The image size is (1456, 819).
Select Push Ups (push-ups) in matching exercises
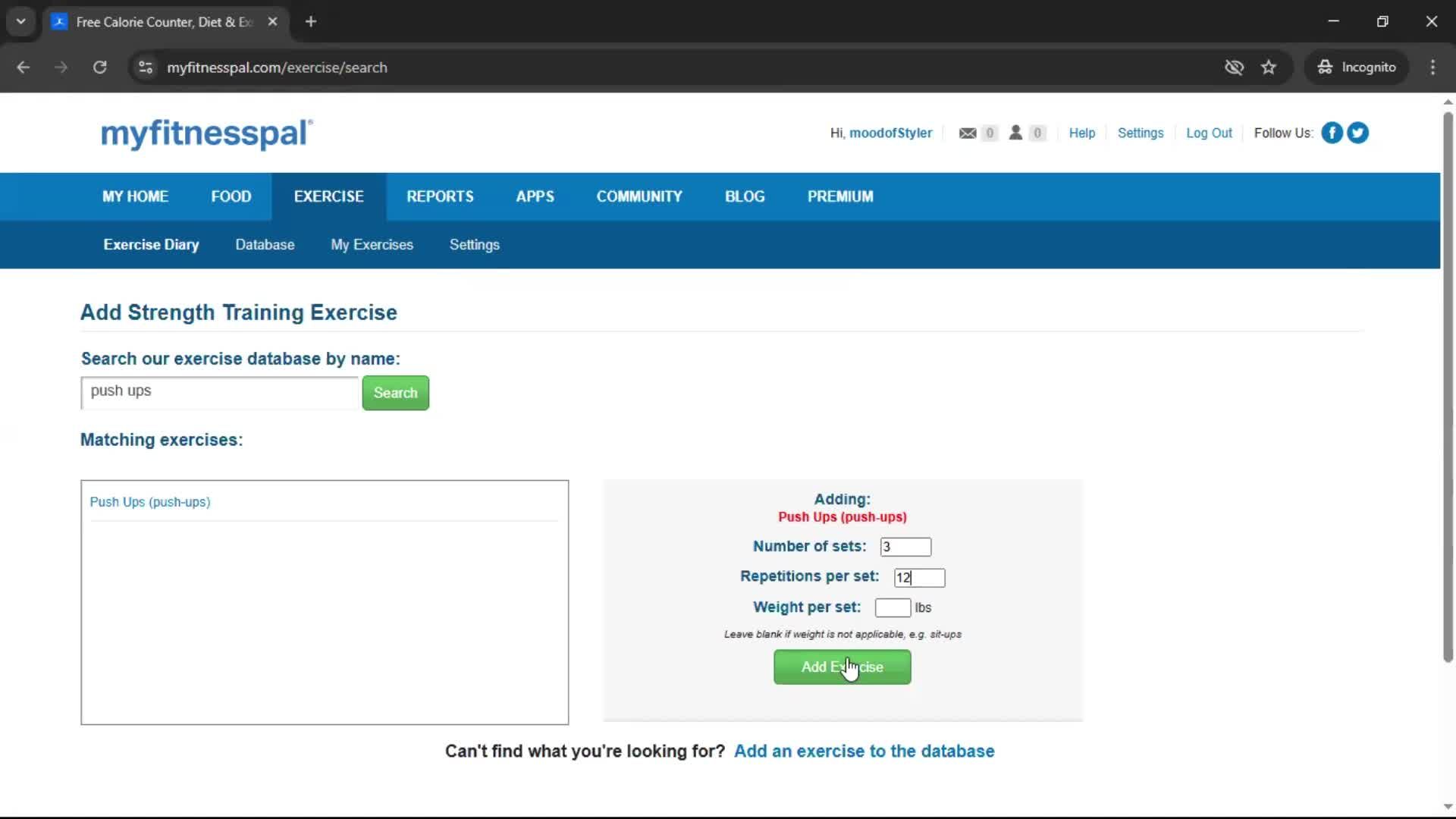150,502
